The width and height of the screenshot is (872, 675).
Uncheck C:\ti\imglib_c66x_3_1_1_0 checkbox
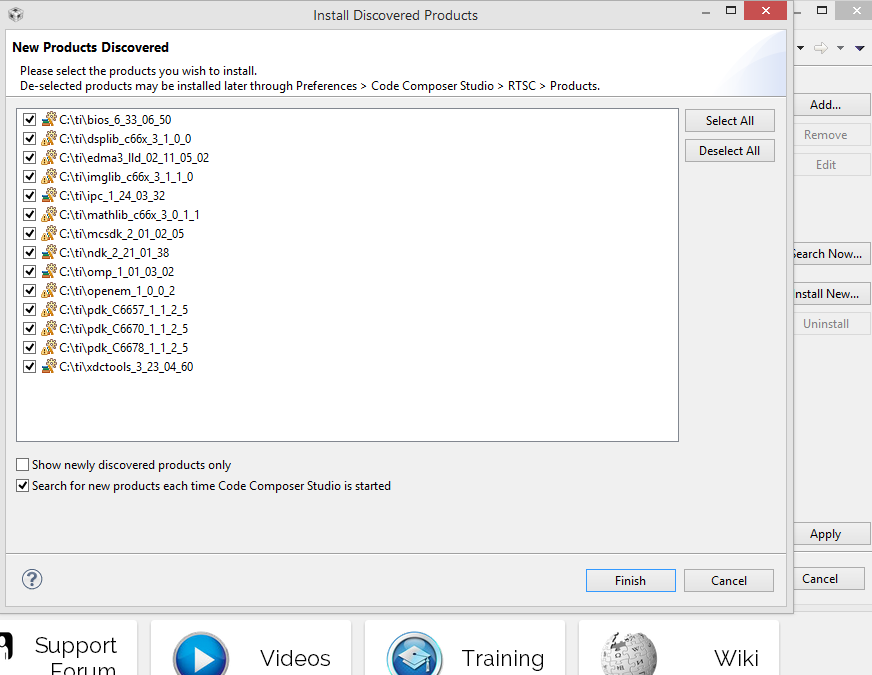click(x=29, y=176)
